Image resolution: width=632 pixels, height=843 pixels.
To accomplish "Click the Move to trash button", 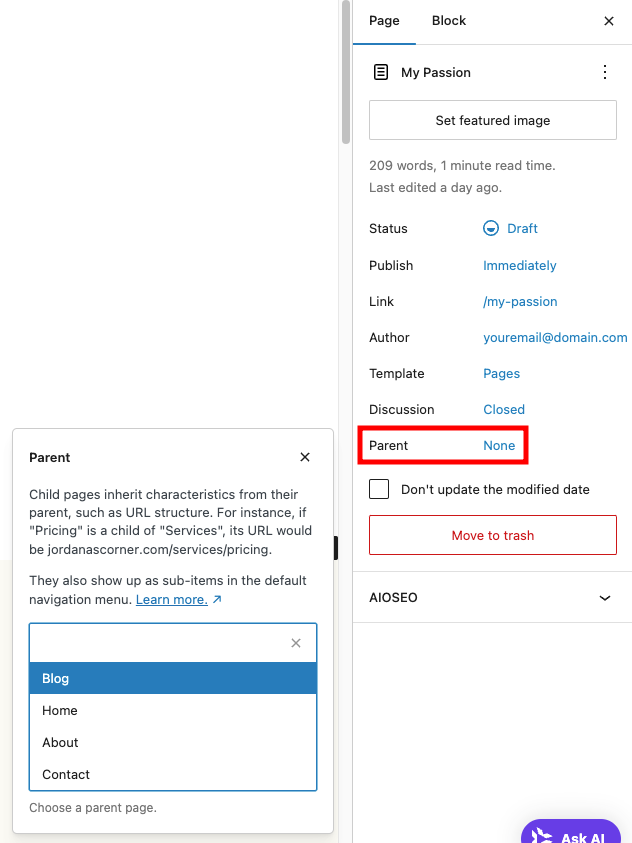I will pyautogui.click(x=492, y=535).
